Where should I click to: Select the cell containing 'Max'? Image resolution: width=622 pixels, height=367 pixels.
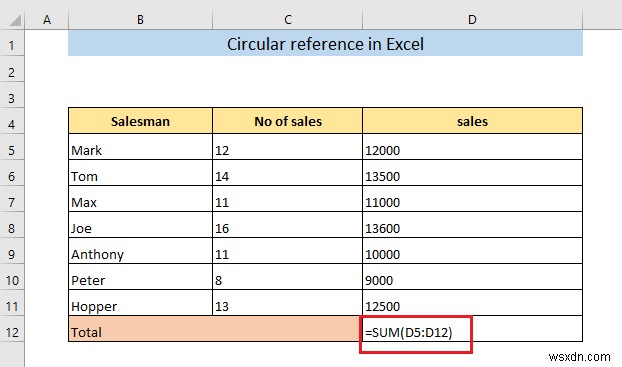point(140,199)
